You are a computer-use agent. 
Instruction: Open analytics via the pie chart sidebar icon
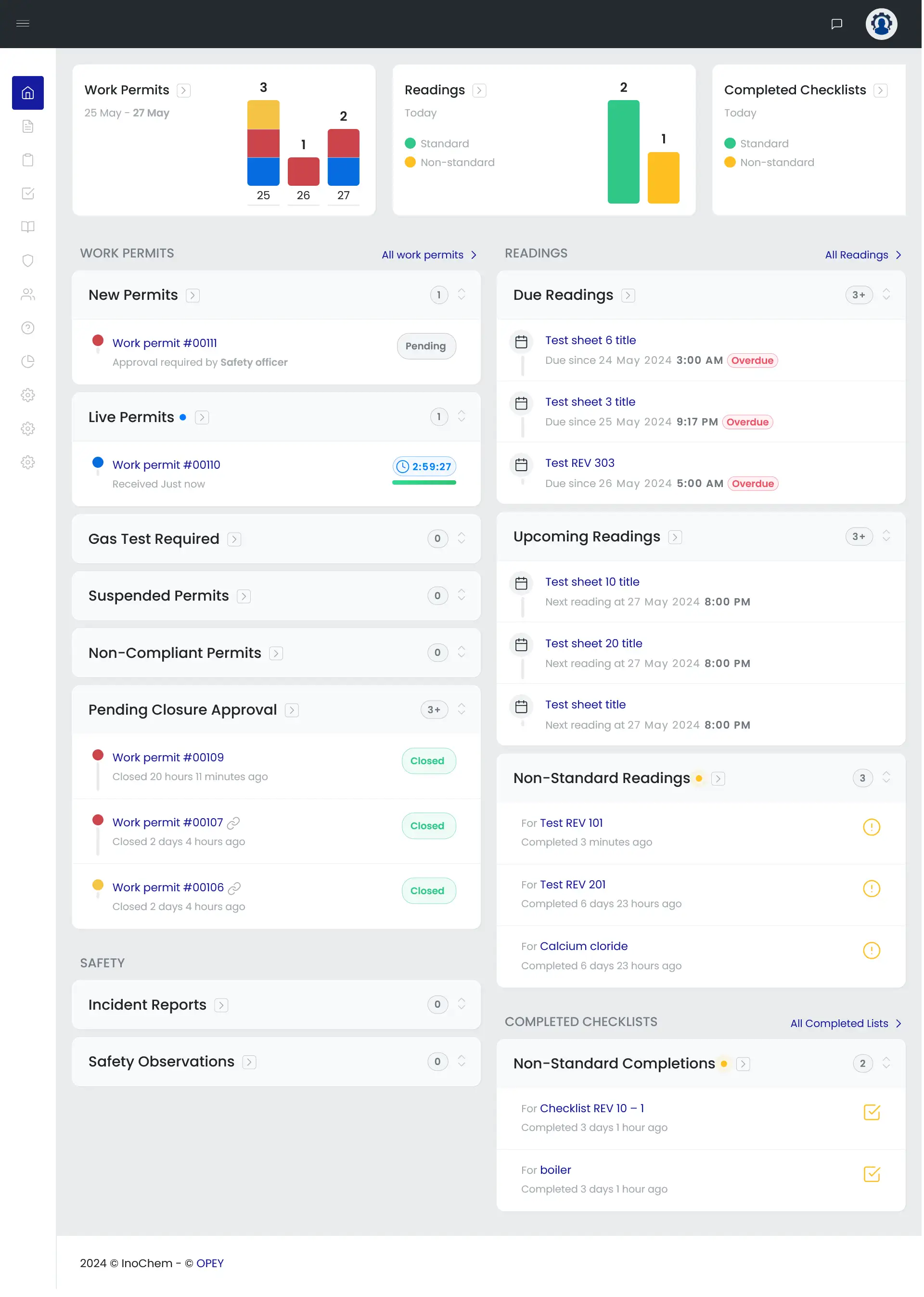[x=28, y=361]
